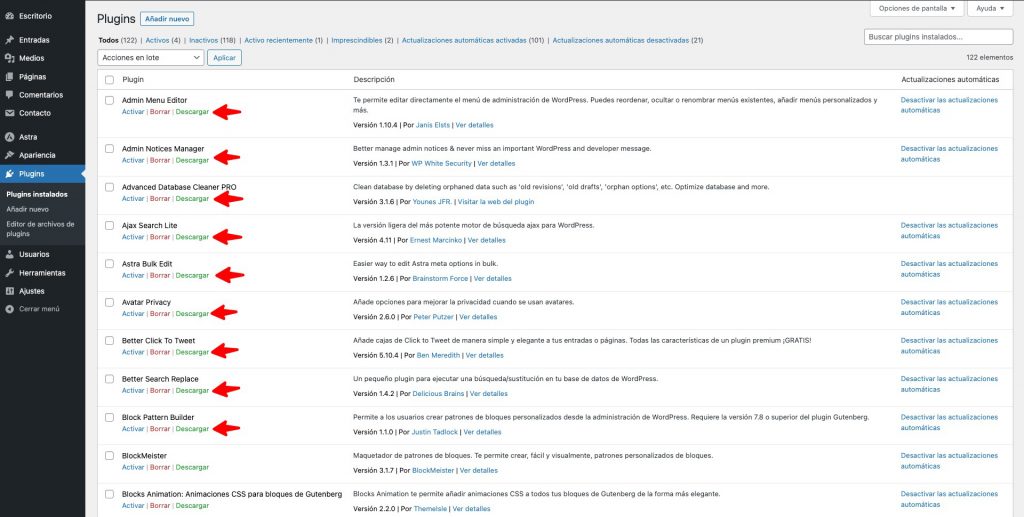Download the BlockMeister plugin
The image size is (1024, 517).
tap(192, 467)
